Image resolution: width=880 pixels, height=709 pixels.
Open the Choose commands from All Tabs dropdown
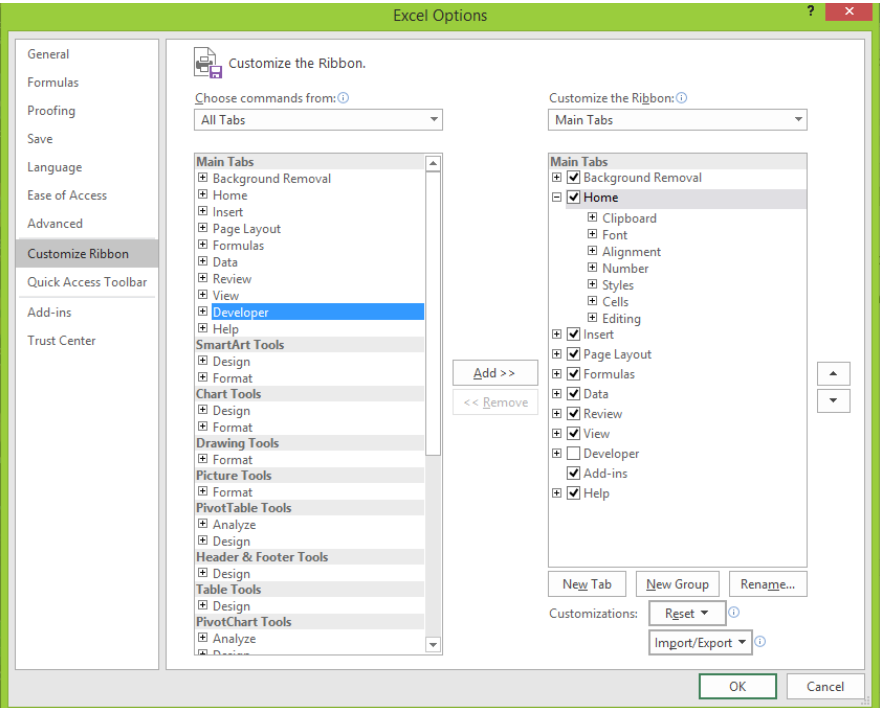click(x=318, y=120)
